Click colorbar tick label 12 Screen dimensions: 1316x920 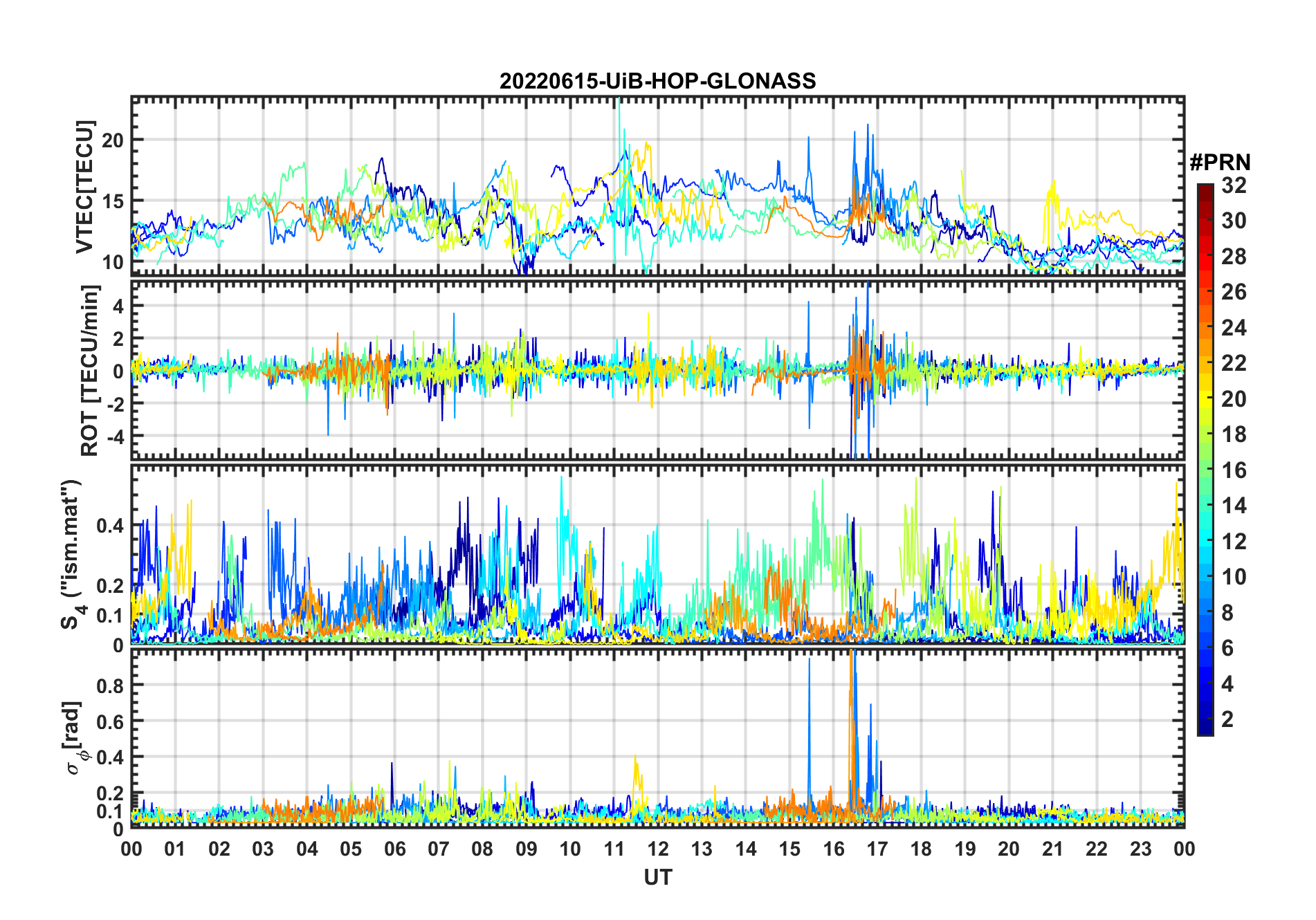[1234, 542]
